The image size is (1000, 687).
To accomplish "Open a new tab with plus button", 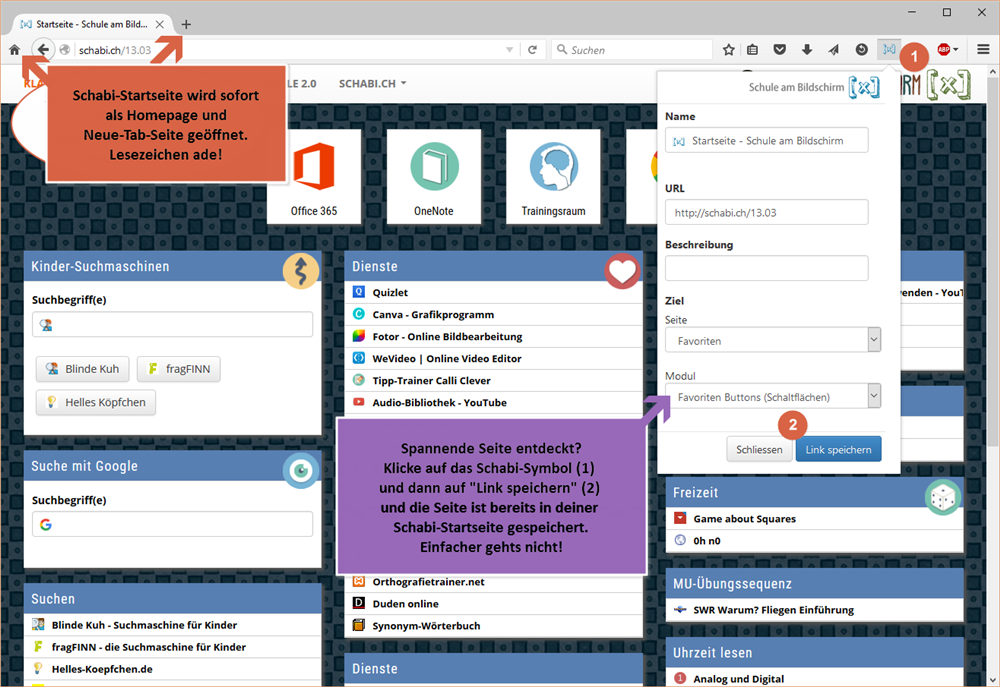I will pos(186,24).
